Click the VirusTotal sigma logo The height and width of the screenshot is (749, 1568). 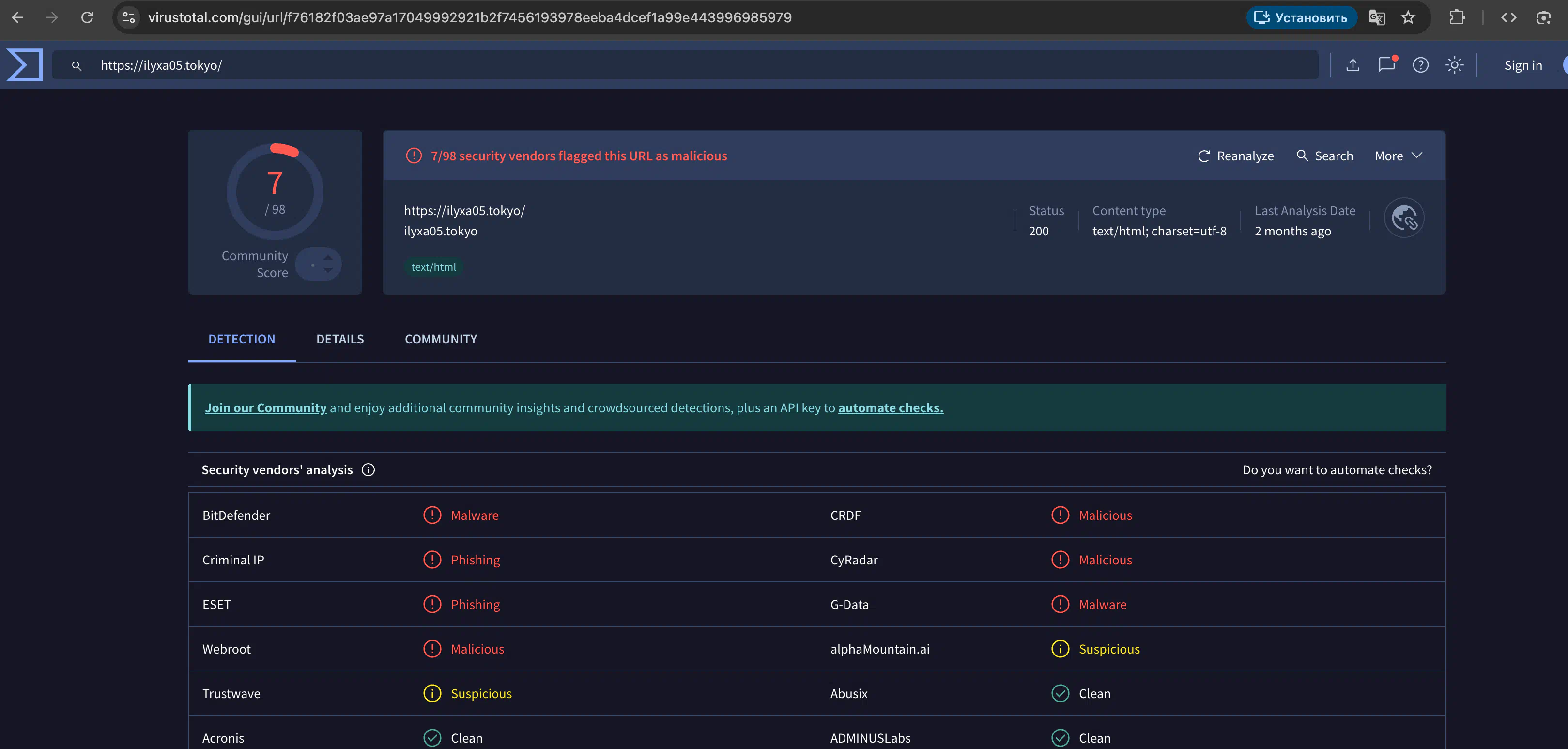pos(24,65)
